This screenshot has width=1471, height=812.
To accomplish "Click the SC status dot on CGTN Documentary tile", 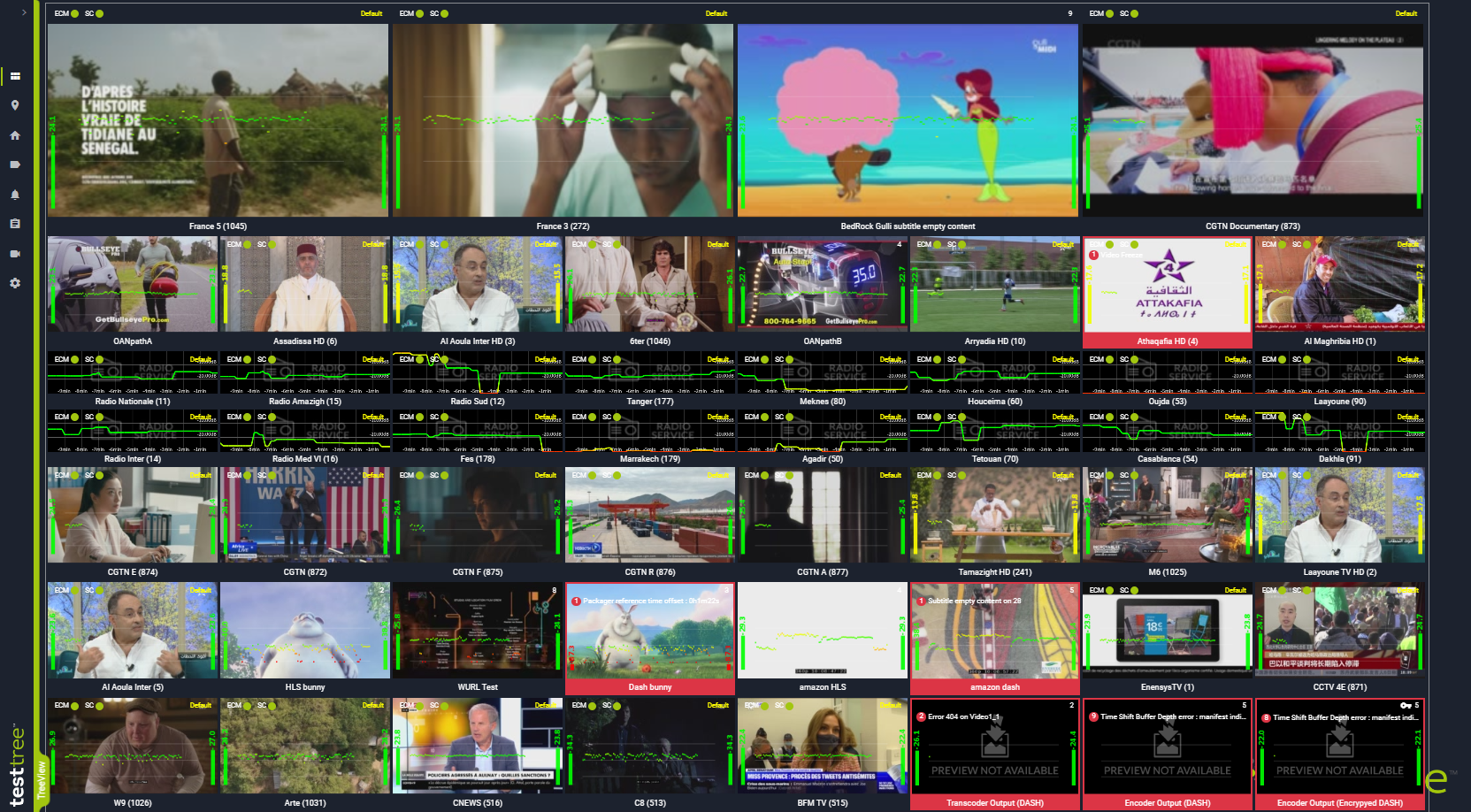I will [1135, 13].
